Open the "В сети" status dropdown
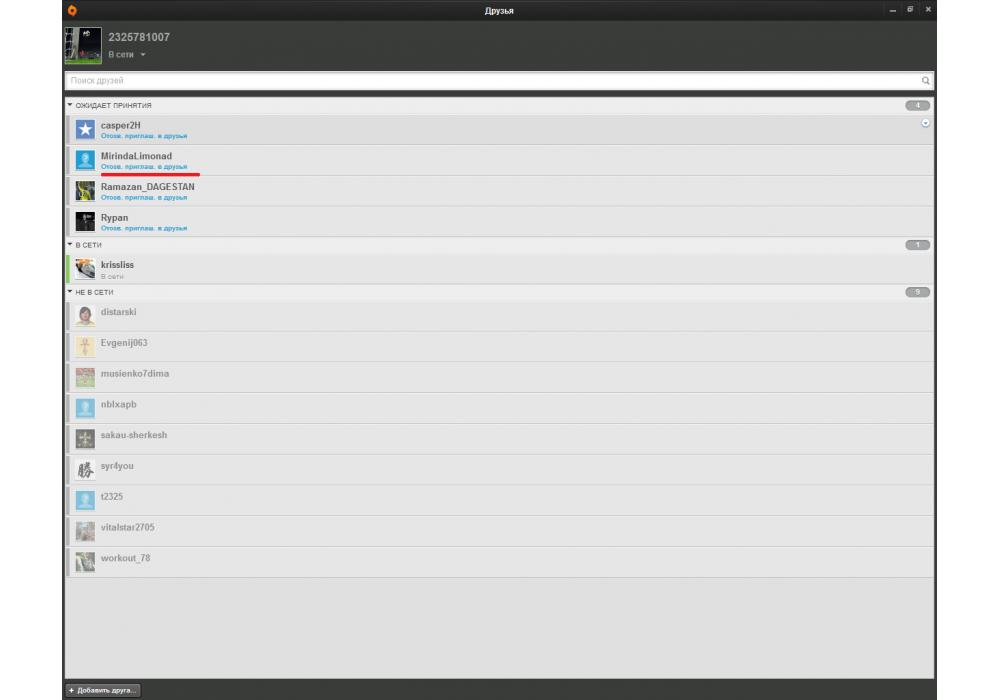Image resolution: width=1000 pixels, height=700 pixels. pyautogui.click(x=127, y=55)
